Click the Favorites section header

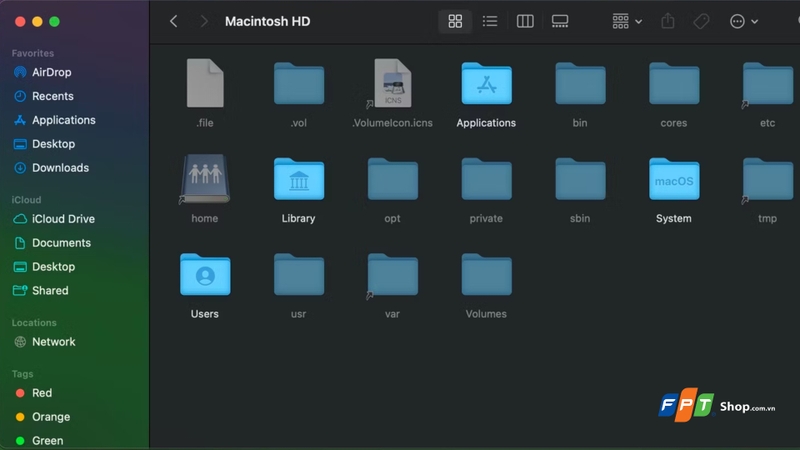pos(33,53)
